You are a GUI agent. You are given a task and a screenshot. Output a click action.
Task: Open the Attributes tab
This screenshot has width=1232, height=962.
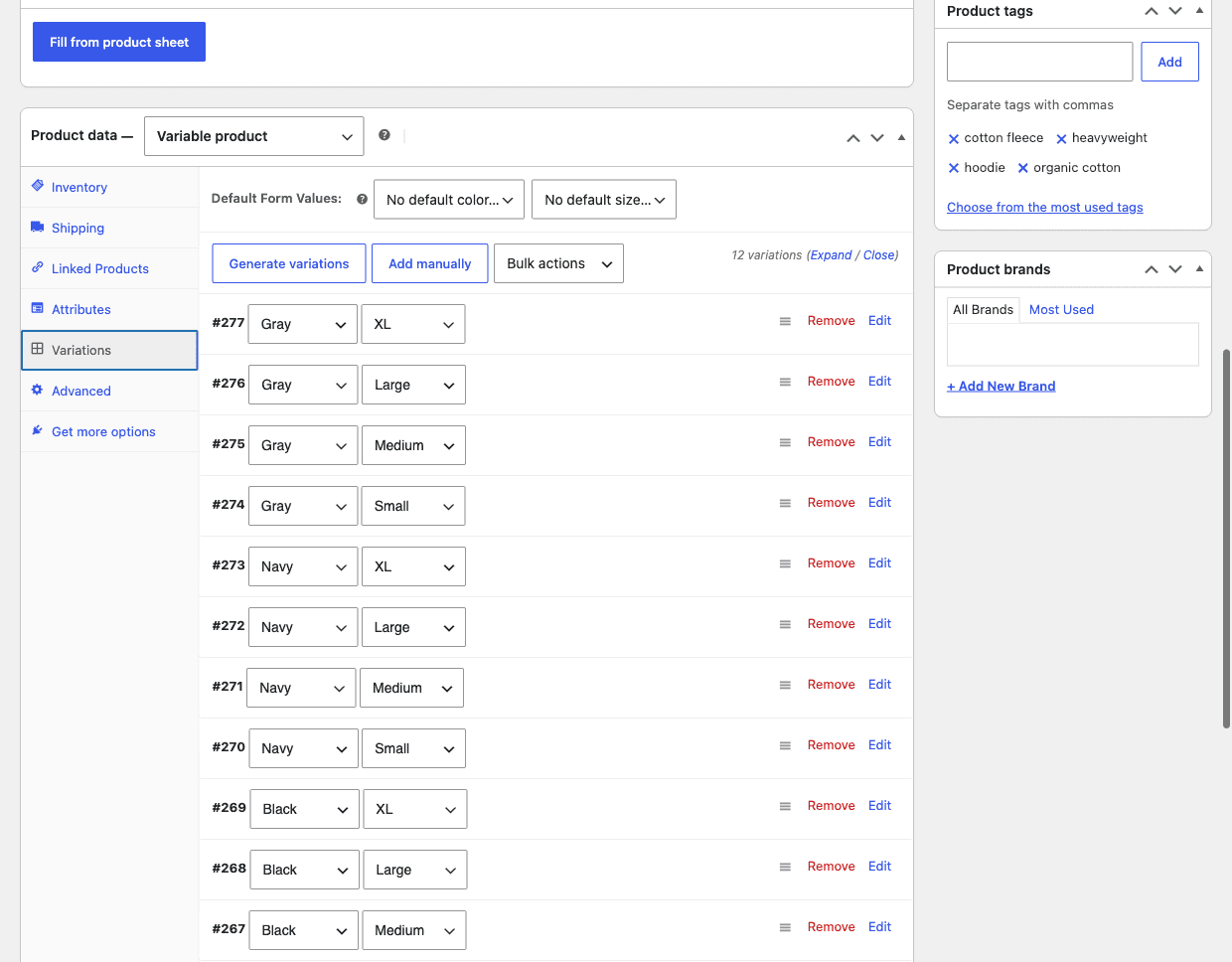tap(109, 309)
